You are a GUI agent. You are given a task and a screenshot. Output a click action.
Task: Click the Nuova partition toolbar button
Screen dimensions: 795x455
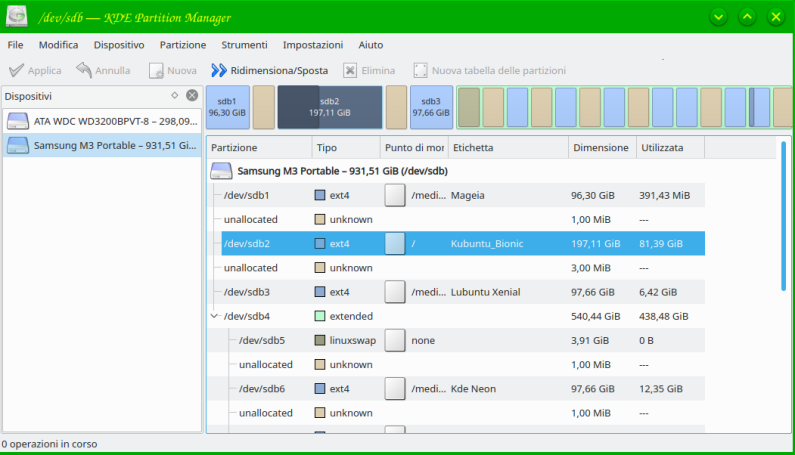(x=173, y=71)
